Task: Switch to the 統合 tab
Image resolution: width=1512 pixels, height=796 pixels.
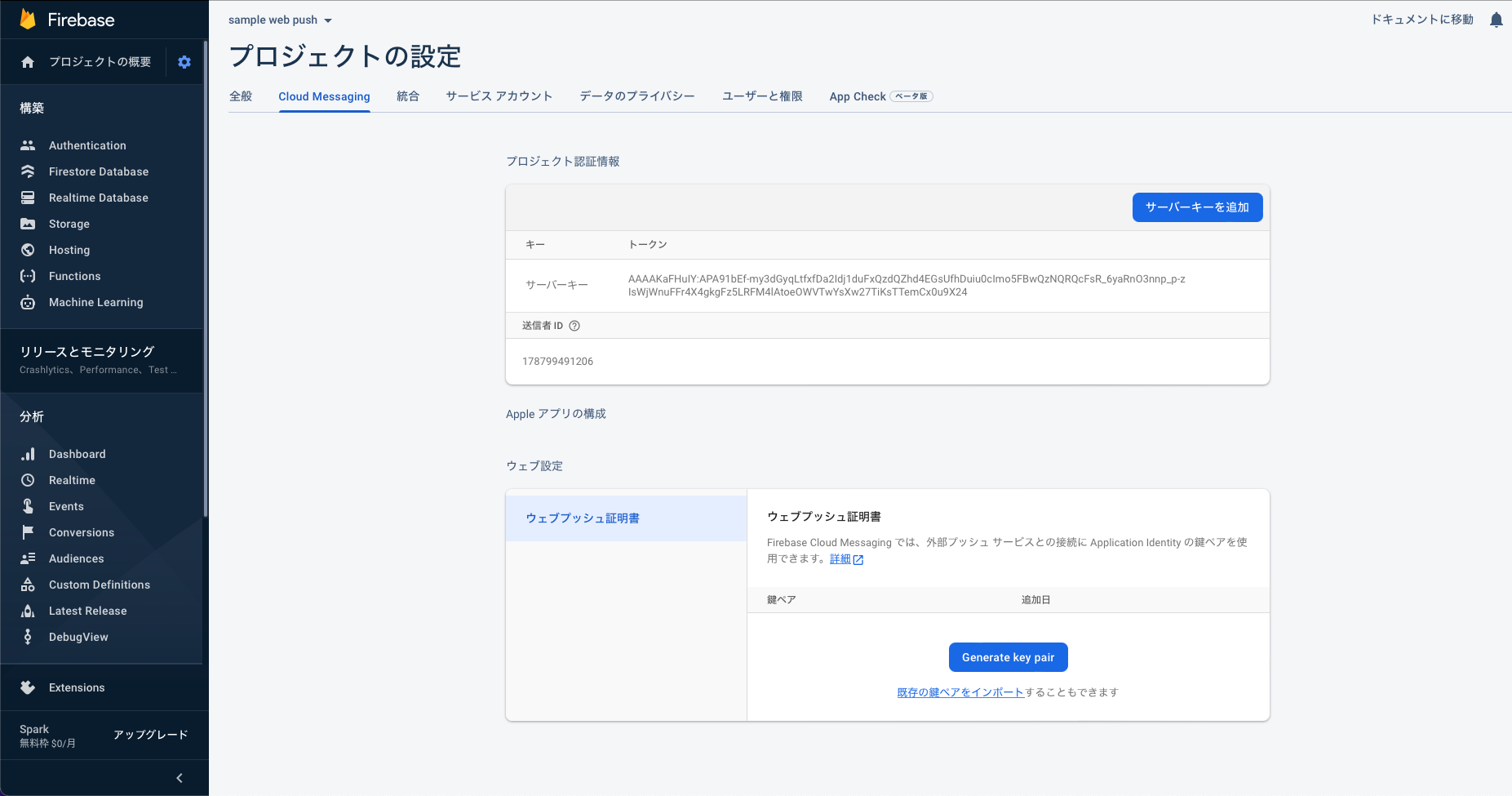Action: click(x=408, y=96)
